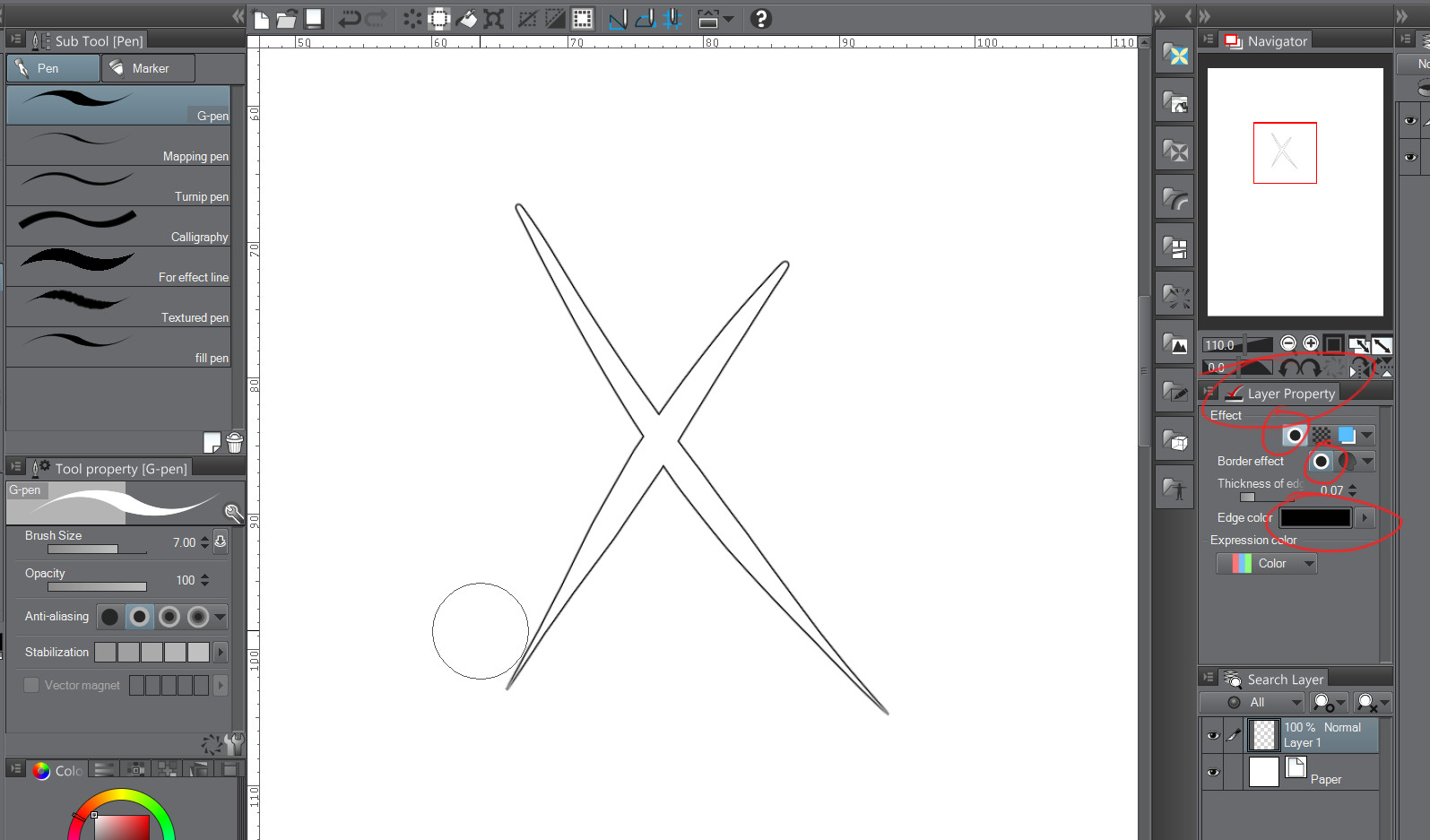Toggle Snap to special ruler icon

click(646, 19)
